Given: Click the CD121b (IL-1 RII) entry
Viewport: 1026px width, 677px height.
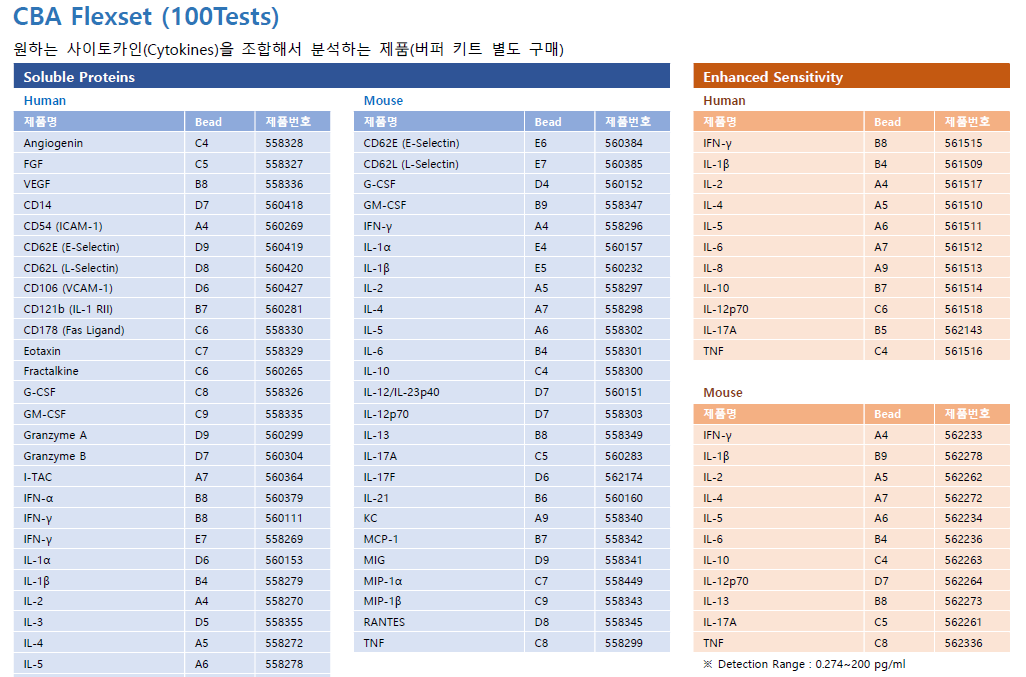Looking at the screenshot, I should coord(68,309).
